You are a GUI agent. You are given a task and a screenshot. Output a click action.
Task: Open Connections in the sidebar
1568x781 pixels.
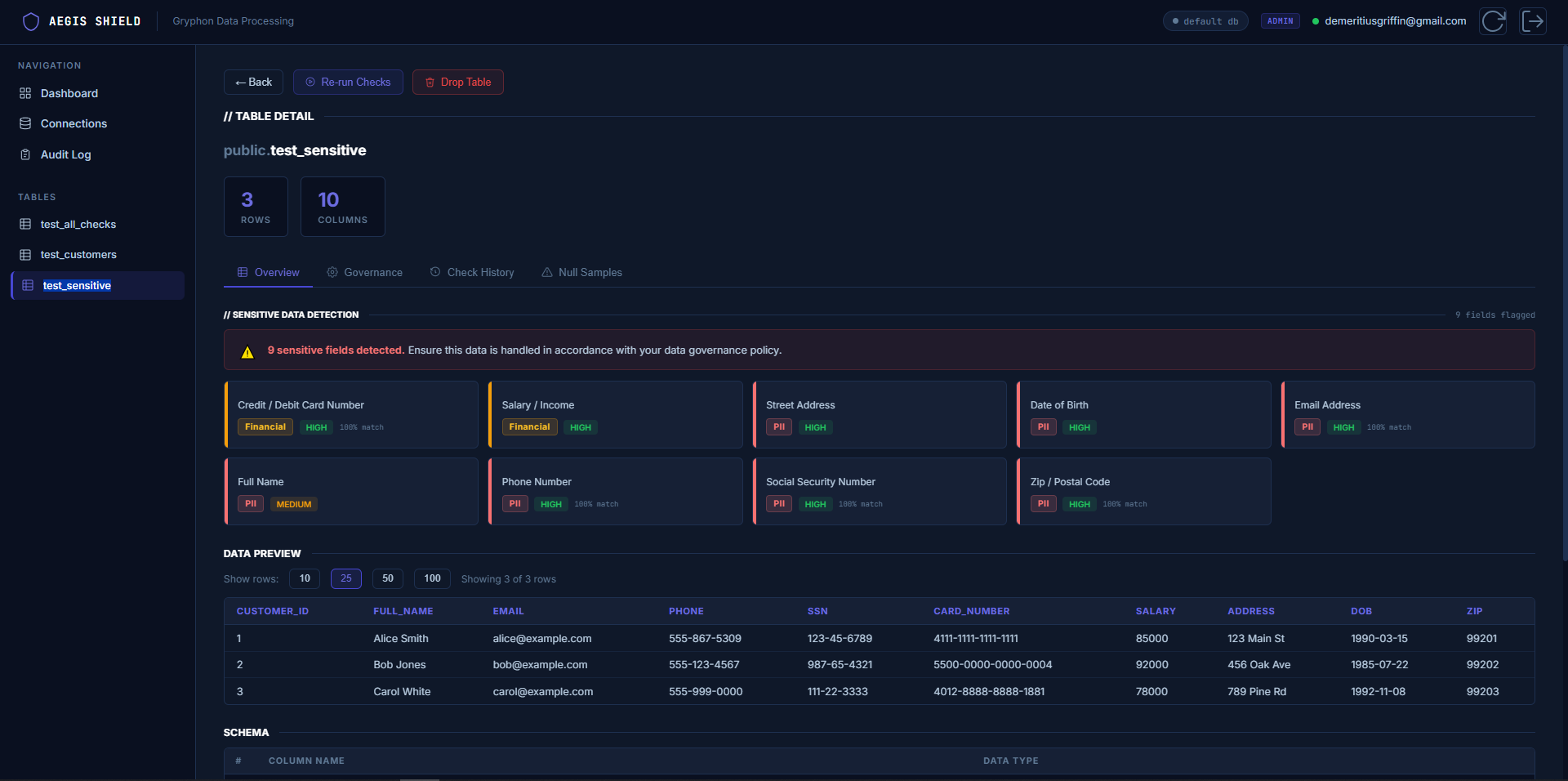coord(73,123)
